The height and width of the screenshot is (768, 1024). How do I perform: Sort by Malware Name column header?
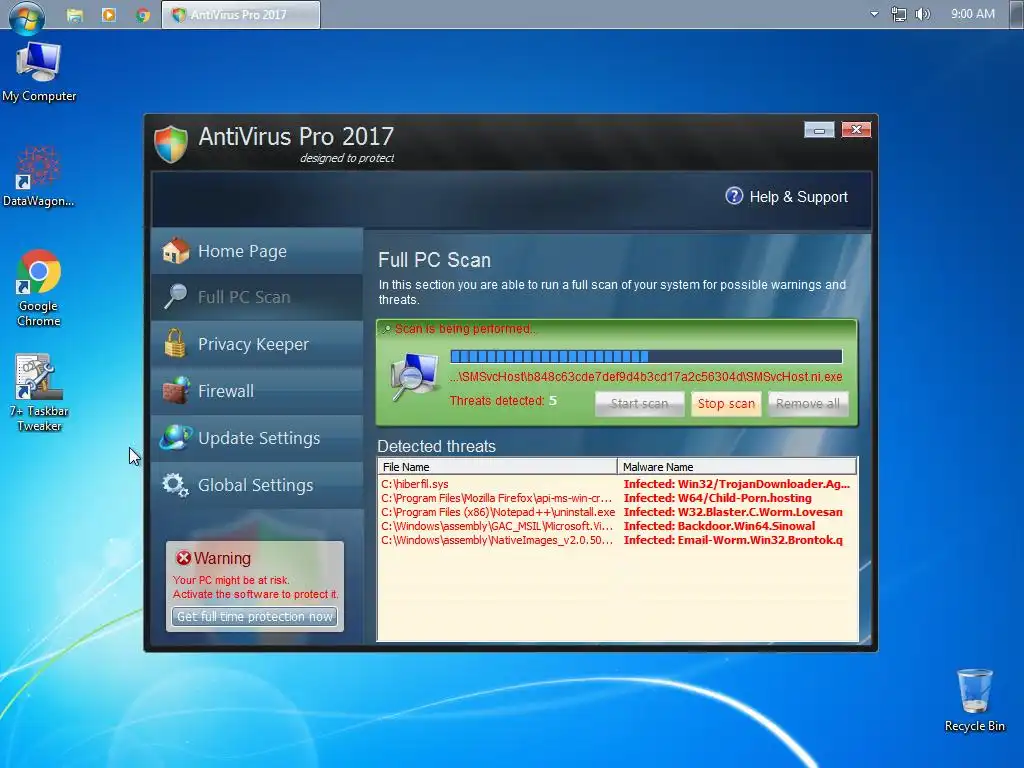(x=737, y=466)
